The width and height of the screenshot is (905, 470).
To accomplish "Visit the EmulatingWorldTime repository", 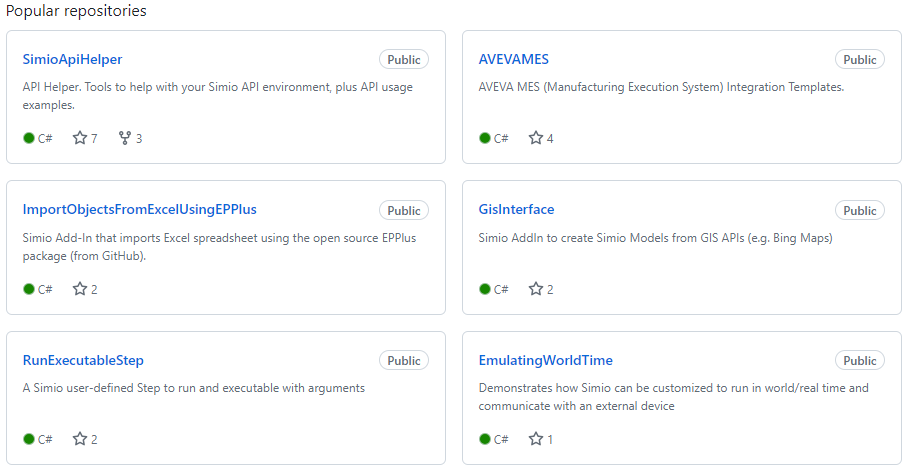I will 545,360.
